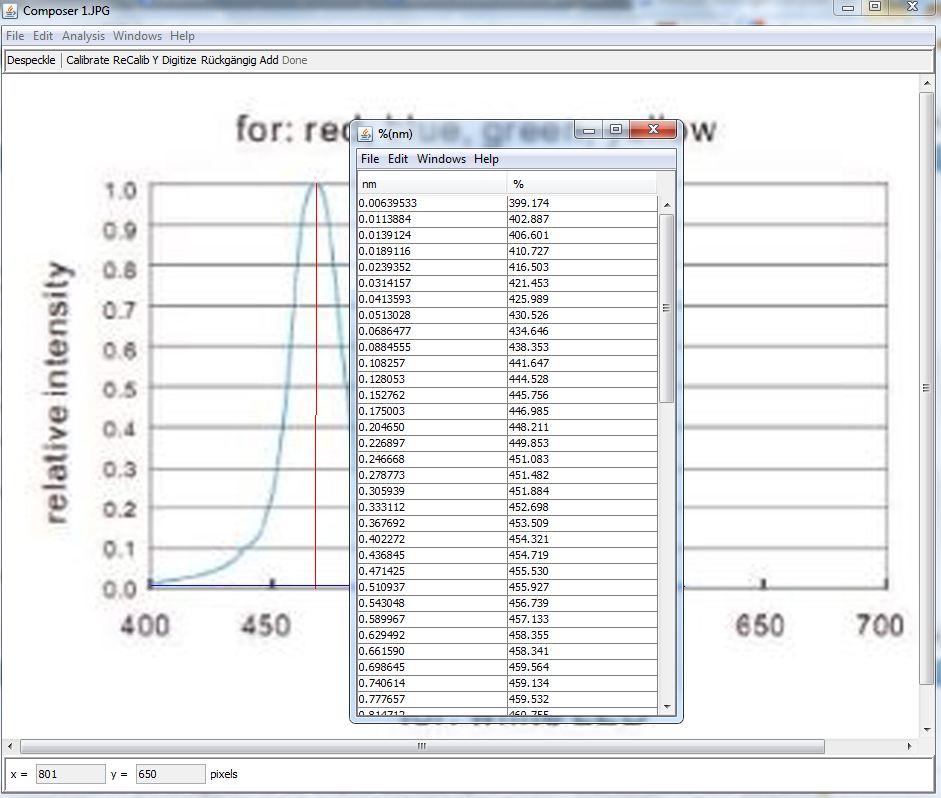The height and width of the screenshot is (798, 941).
Task: Click the Java icon in %(nm) title bar
Action: click(366, 133)
